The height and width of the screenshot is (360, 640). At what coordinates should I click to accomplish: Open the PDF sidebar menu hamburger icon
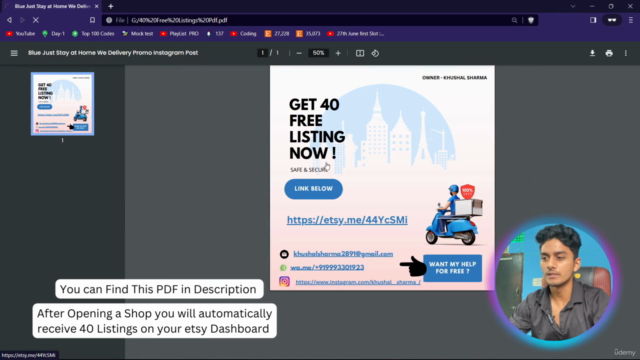click(14, 53)
